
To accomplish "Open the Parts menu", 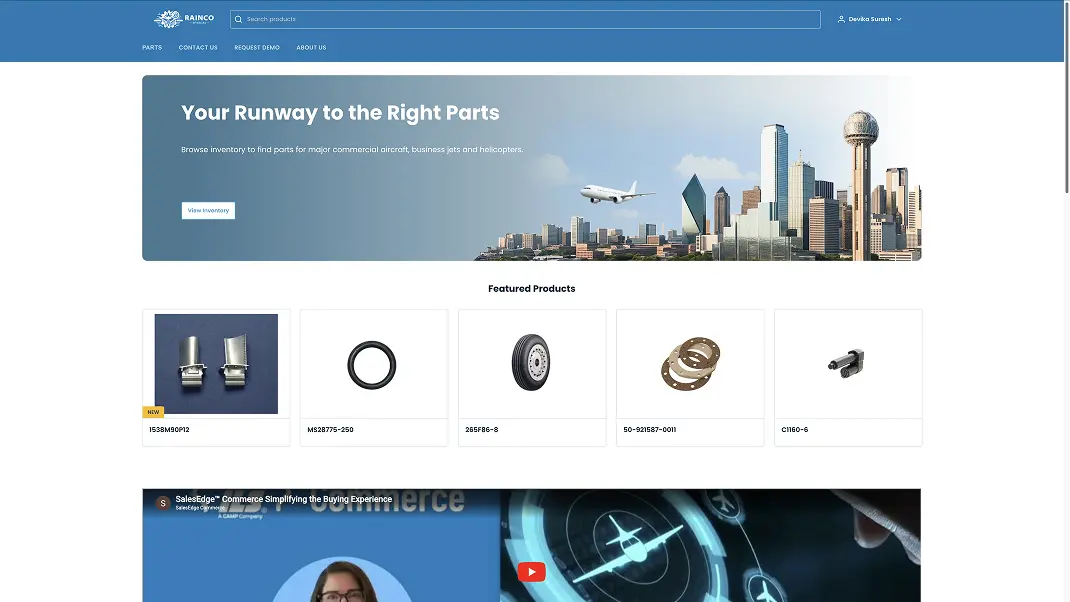I will tap(152, 48).
